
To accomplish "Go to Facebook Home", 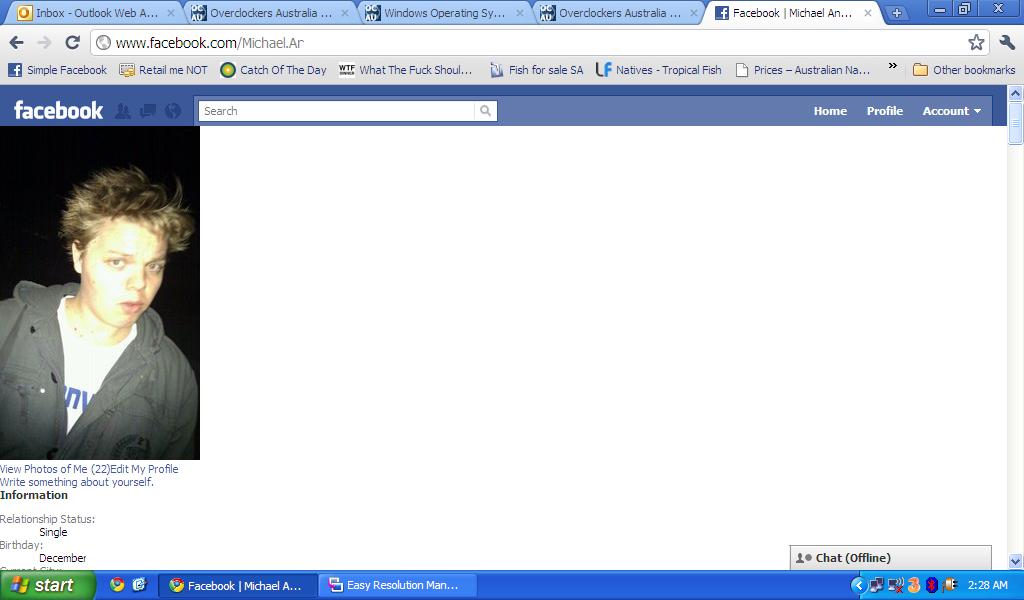I will click(x=830, y=111).
